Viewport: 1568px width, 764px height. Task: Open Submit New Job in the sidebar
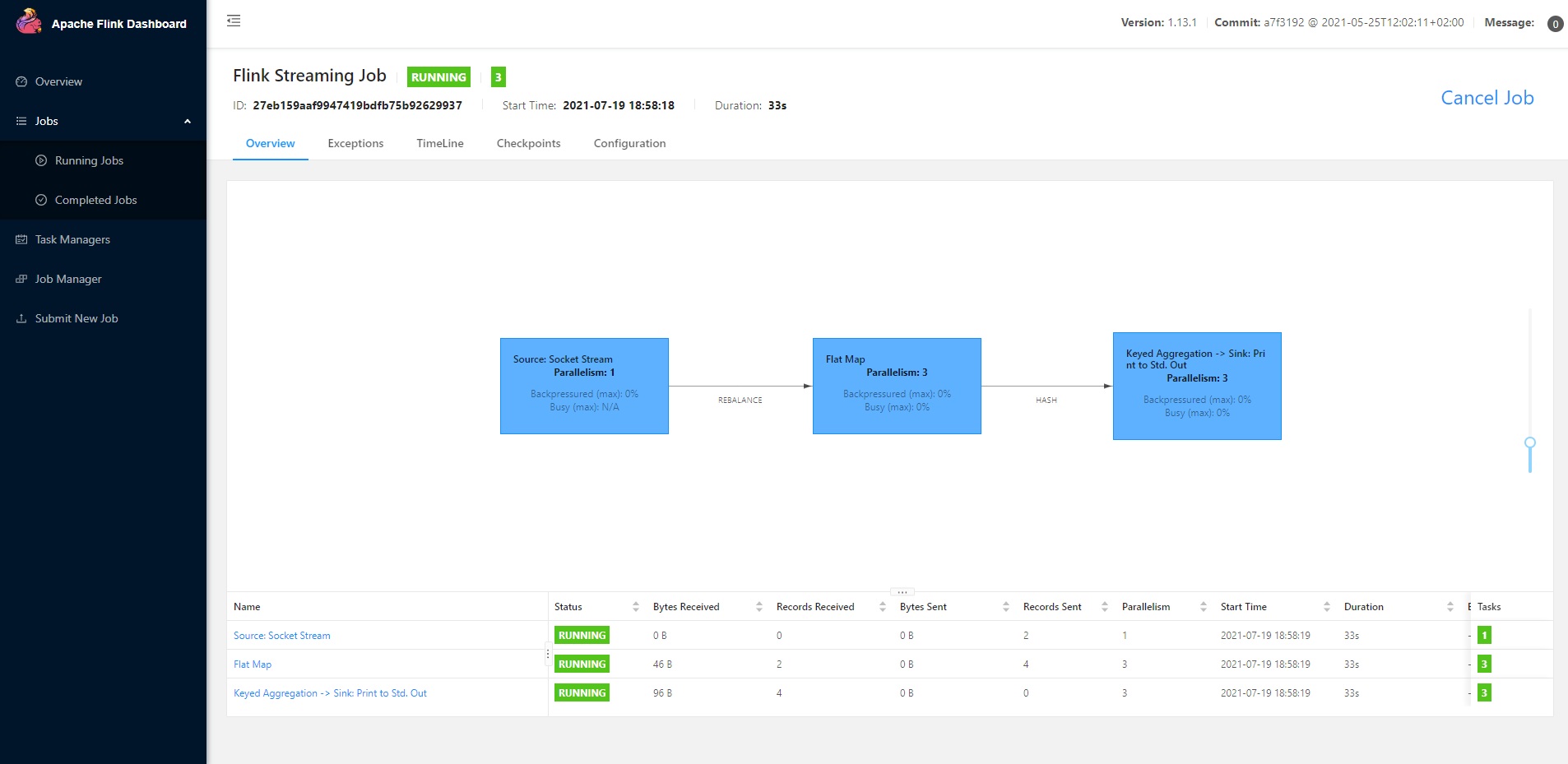[x=77, y=318]
